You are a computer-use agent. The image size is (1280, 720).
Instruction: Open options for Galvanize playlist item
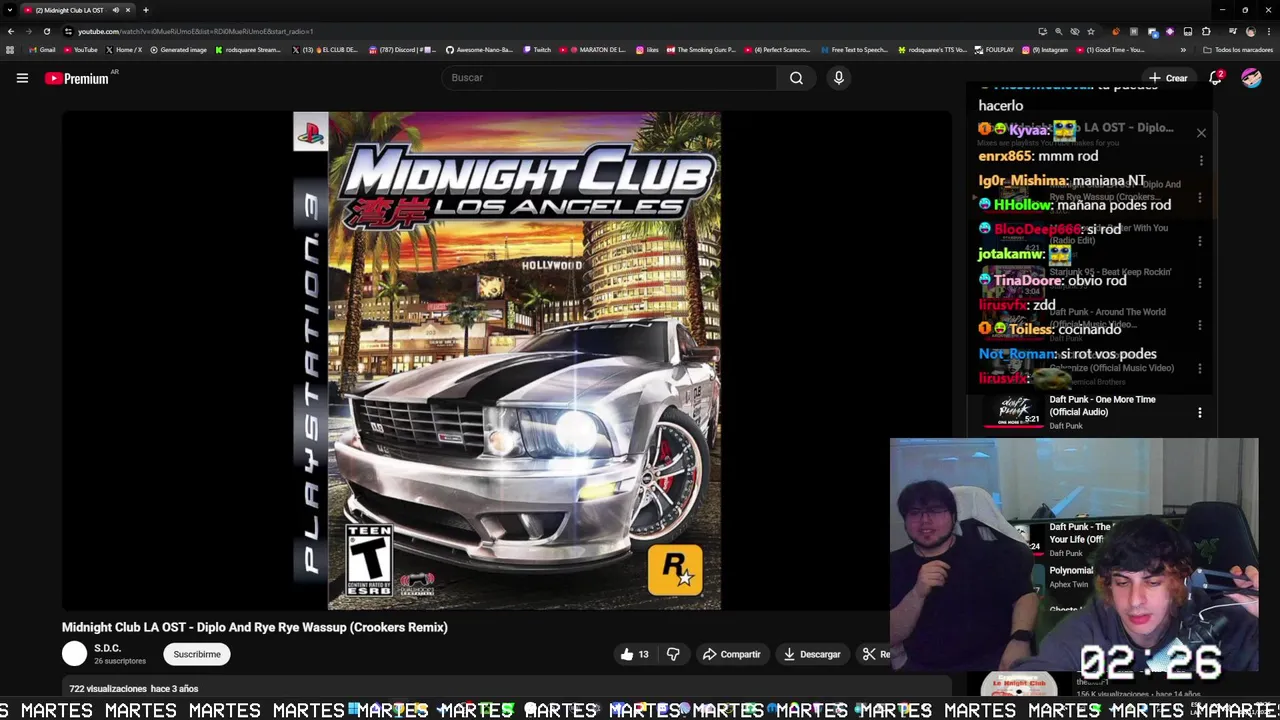[x=1200, y=368]
